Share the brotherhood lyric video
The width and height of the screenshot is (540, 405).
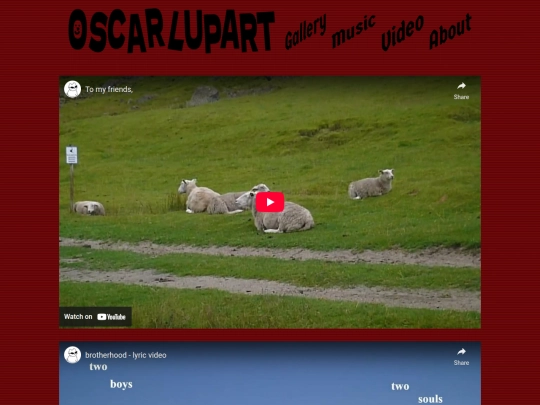(461, 356)
